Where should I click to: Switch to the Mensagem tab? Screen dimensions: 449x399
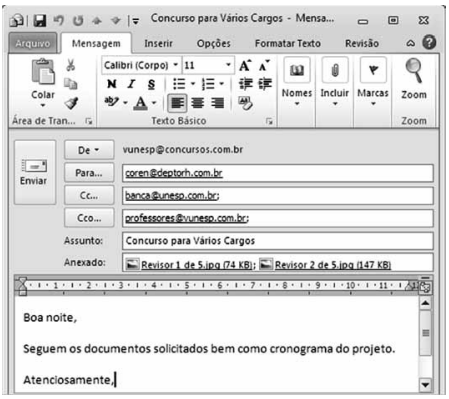coord(96,43)
